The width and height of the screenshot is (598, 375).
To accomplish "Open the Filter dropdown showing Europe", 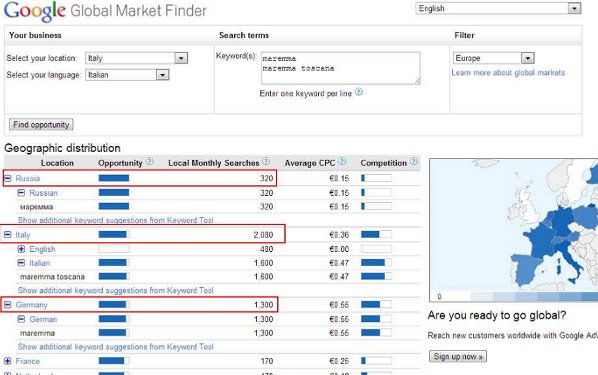I will pyautogui.click(x=494, y=58).
